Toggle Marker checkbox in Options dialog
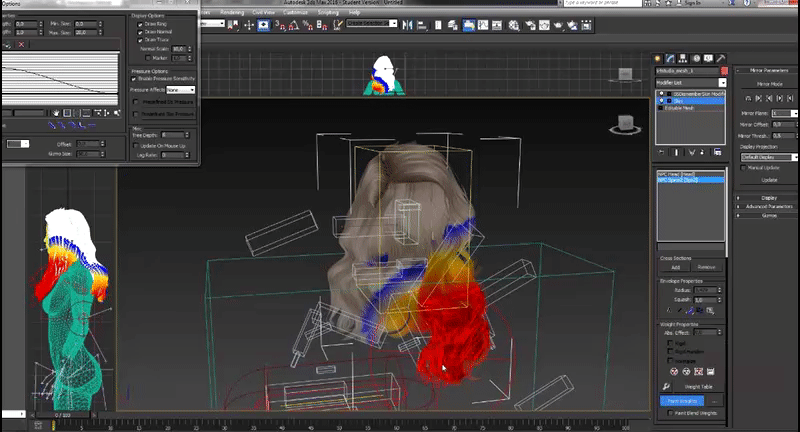800x432 pixels. 148,58
